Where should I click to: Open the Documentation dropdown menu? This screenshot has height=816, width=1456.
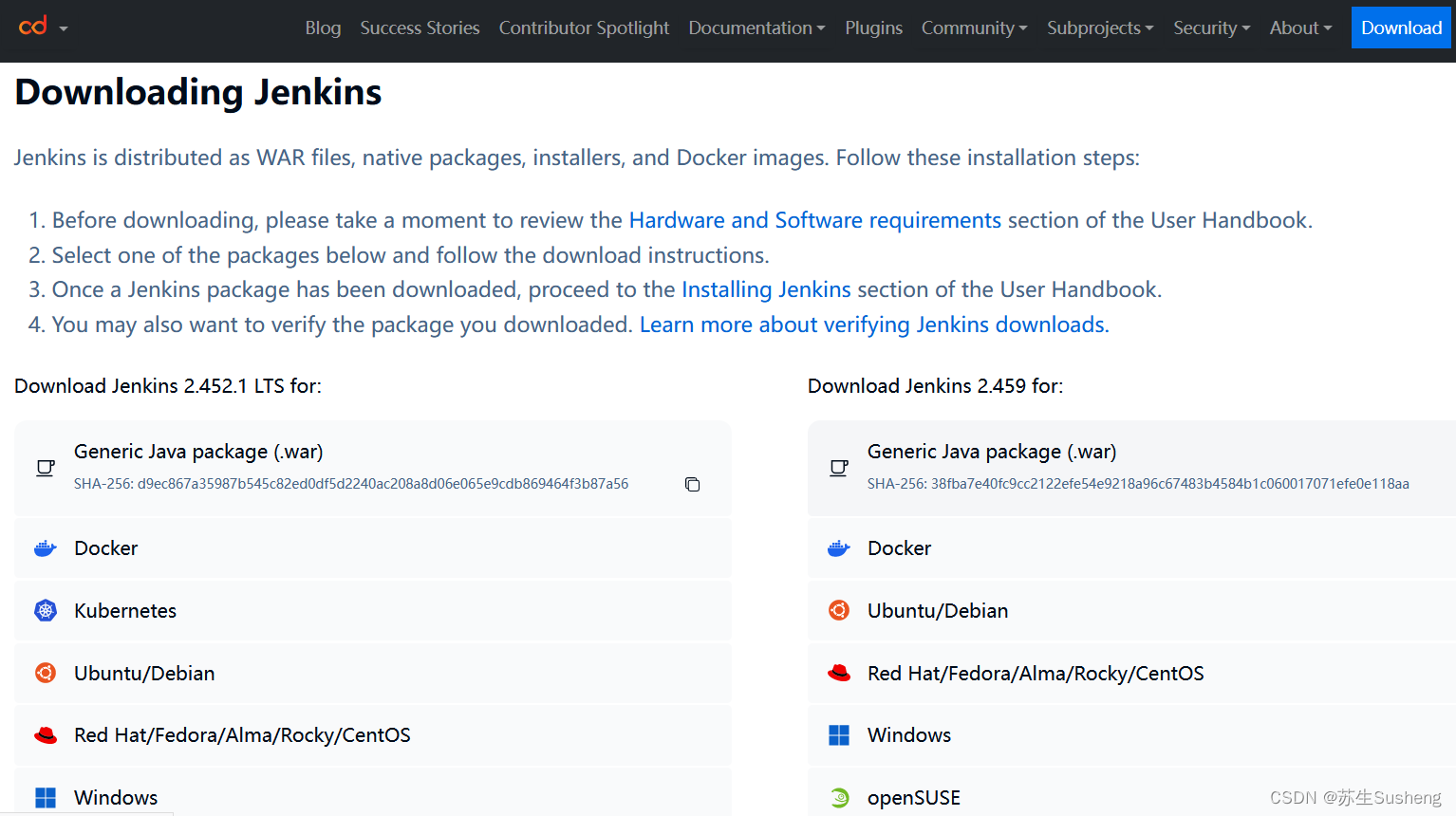756,28
